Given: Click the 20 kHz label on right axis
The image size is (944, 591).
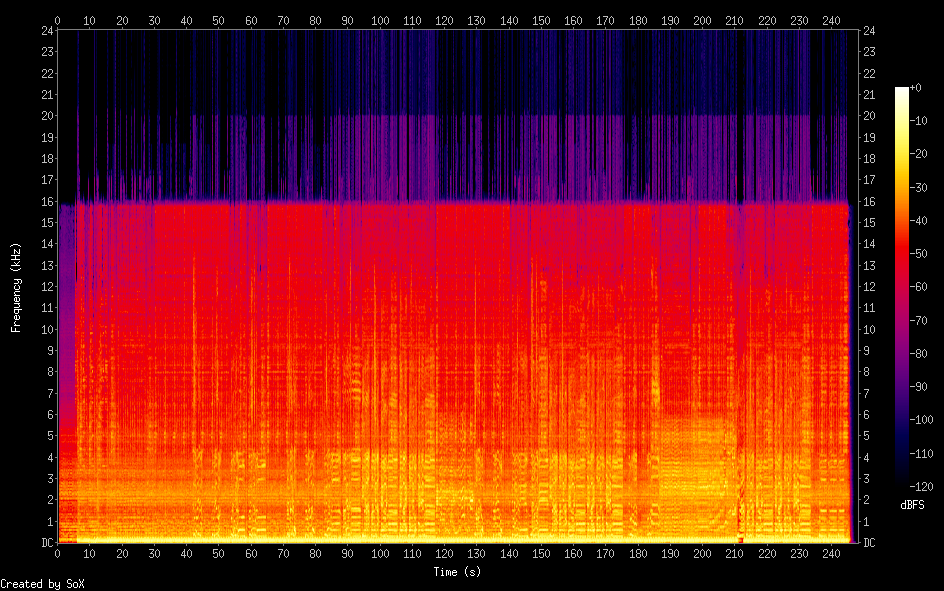Looking at the screenshot, I should click(869, 116).
